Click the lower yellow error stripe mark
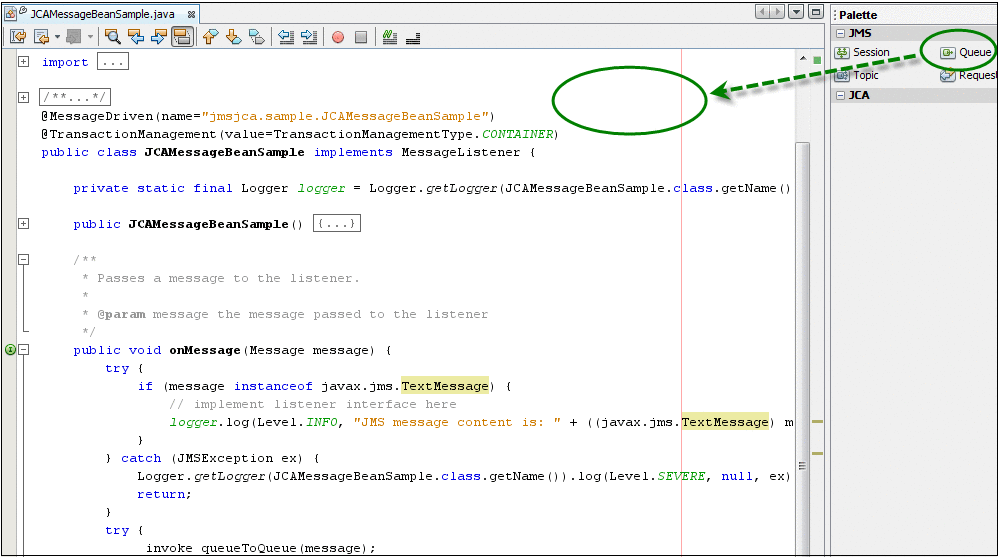The image size is (1000, 558). tap(817, 453)
